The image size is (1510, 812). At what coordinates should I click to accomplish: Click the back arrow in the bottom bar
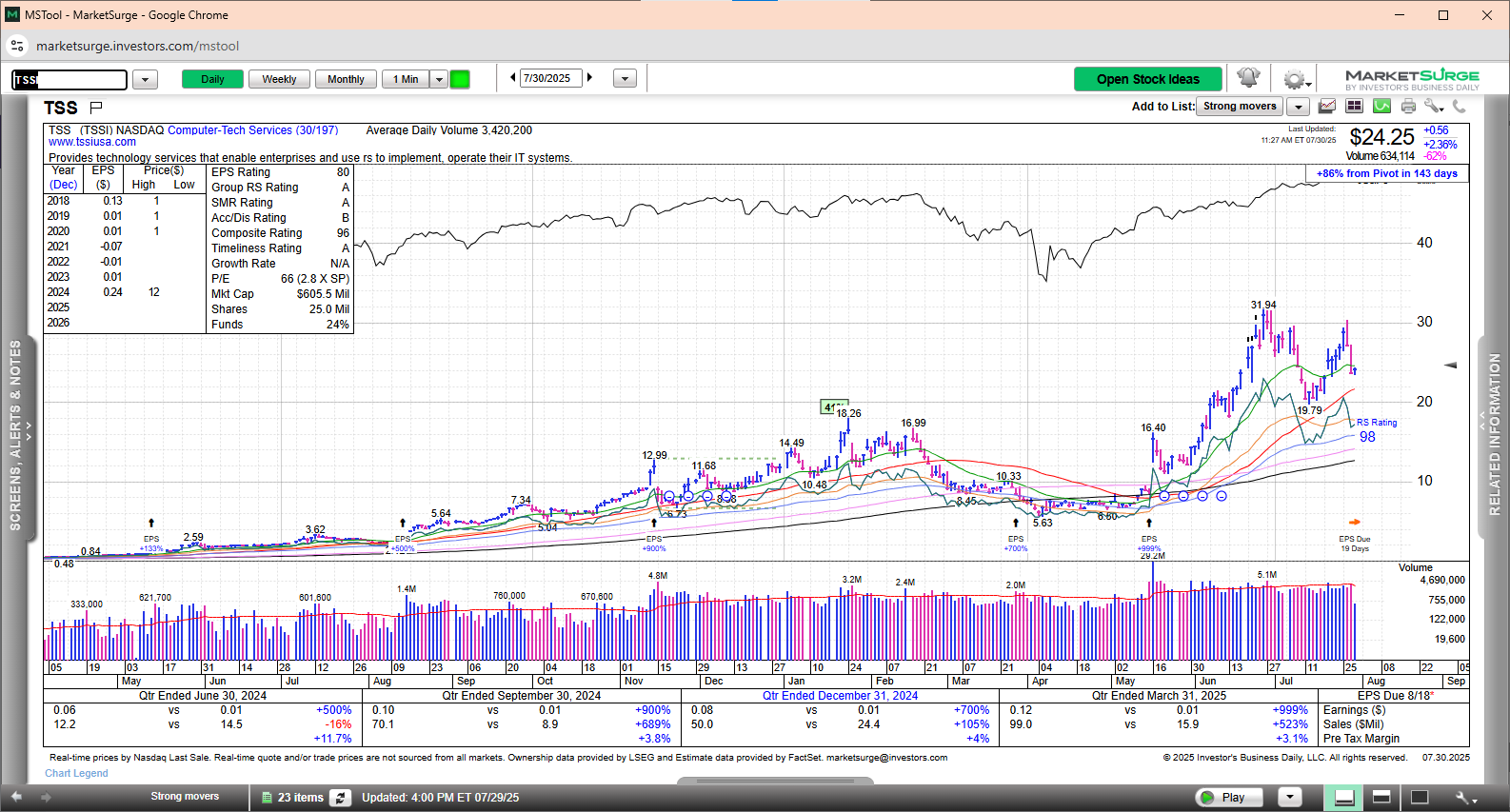pos(16,797)
